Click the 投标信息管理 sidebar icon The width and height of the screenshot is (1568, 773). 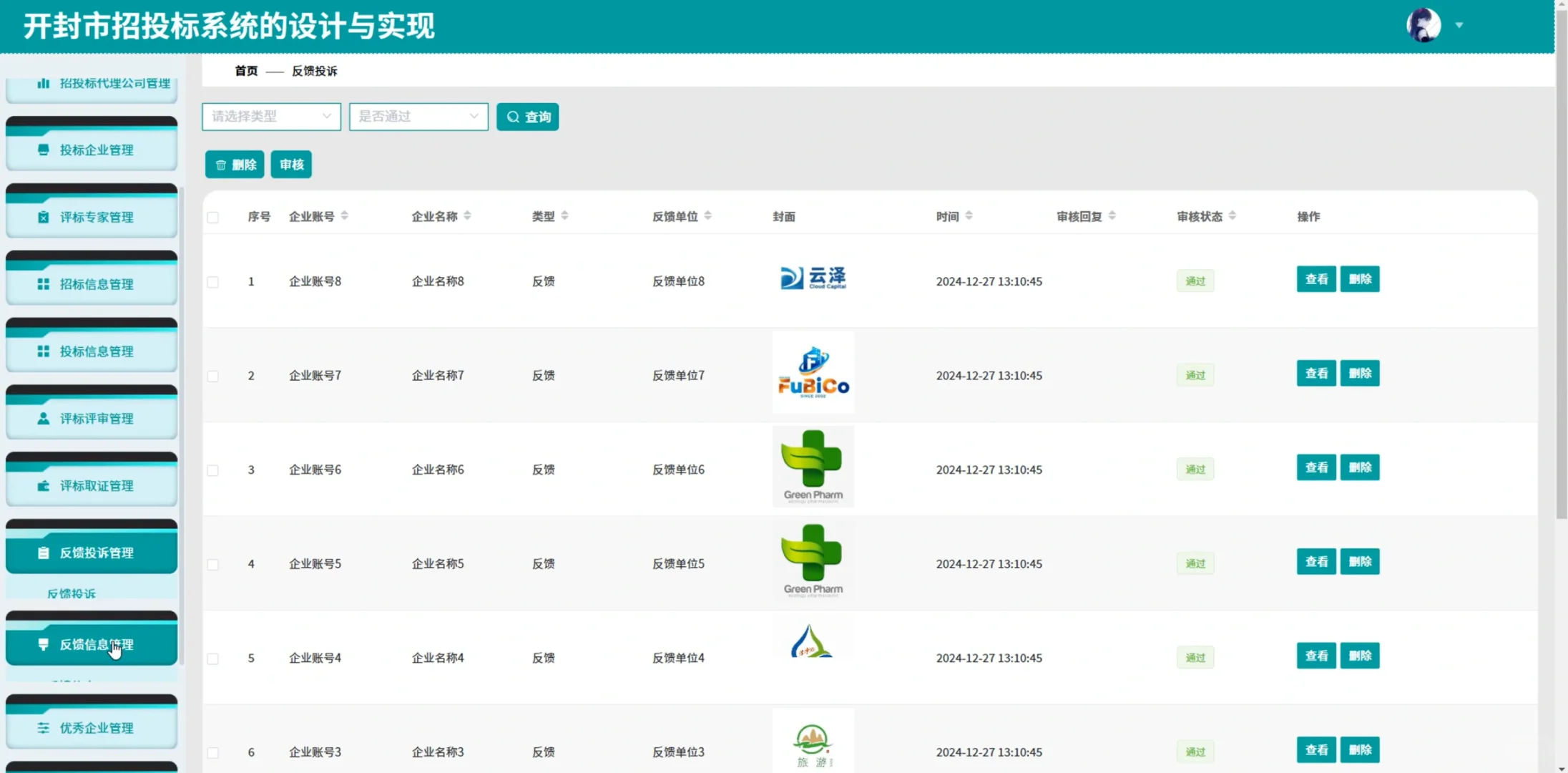coord(42,351)
